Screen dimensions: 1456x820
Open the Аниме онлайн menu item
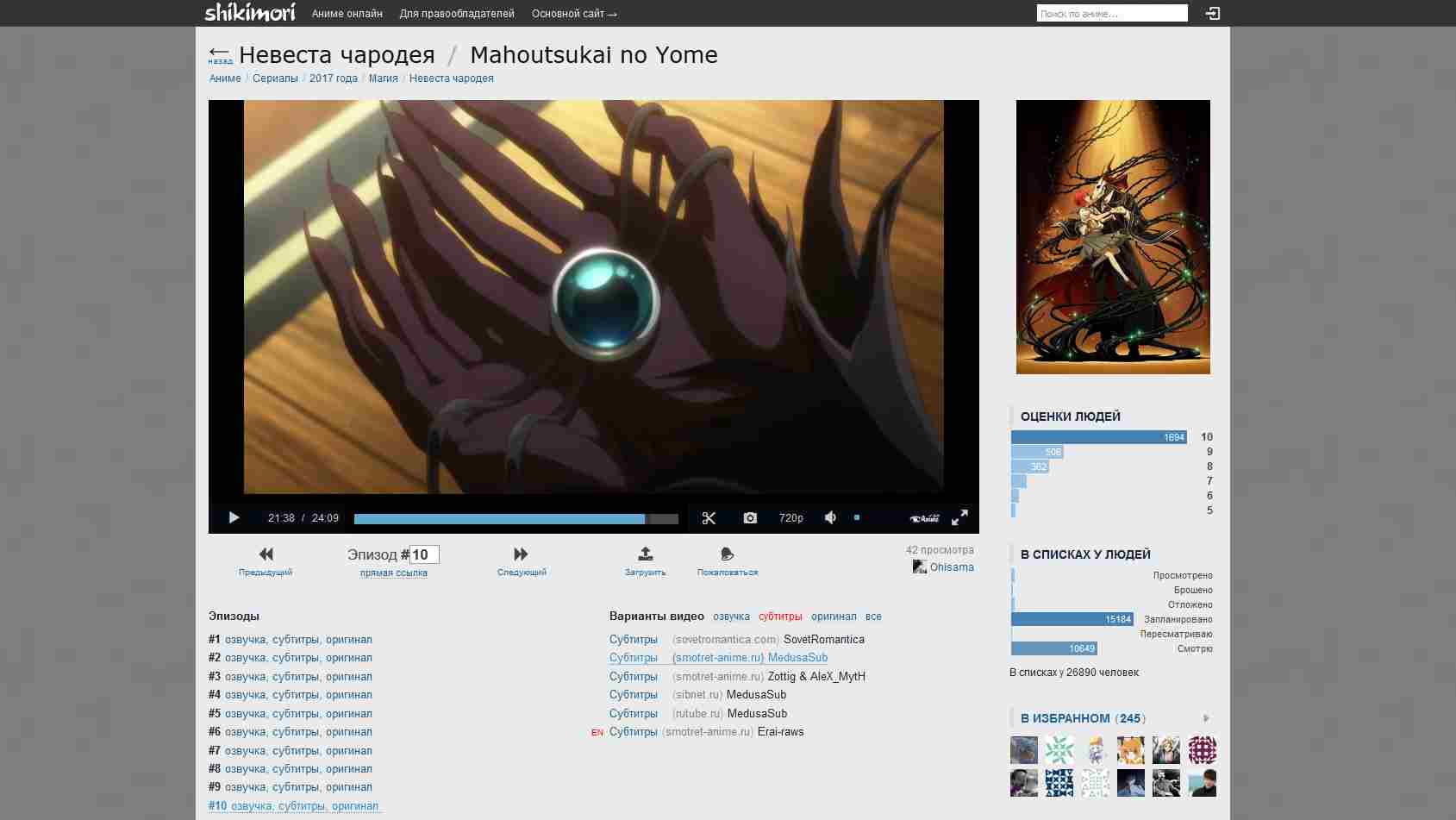click(347, 14)
